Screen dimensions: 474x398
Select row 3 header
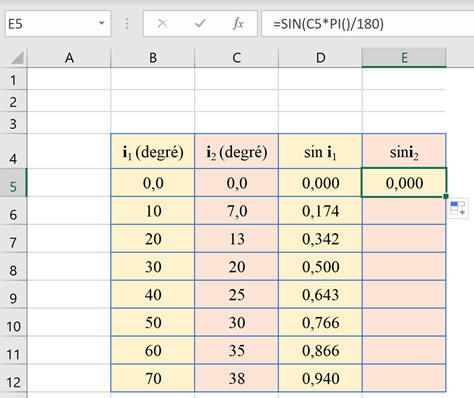13,123
